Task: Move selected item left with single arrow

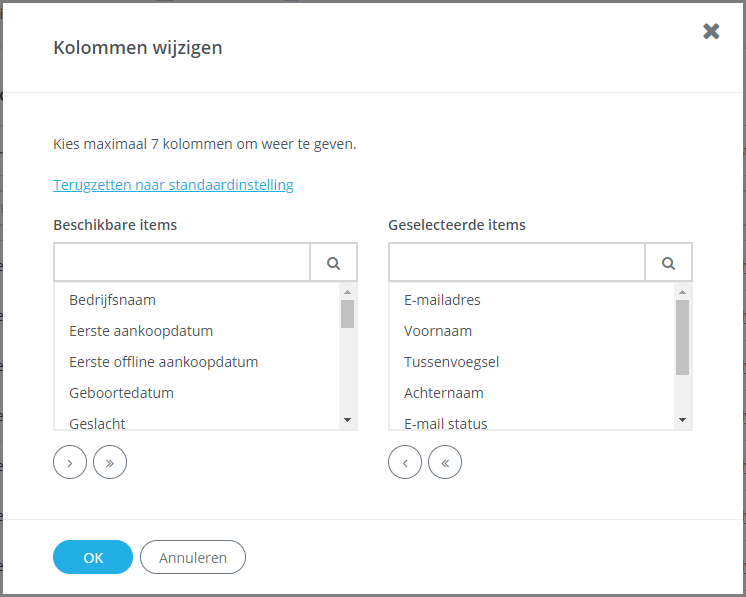Action: point(405,462)
